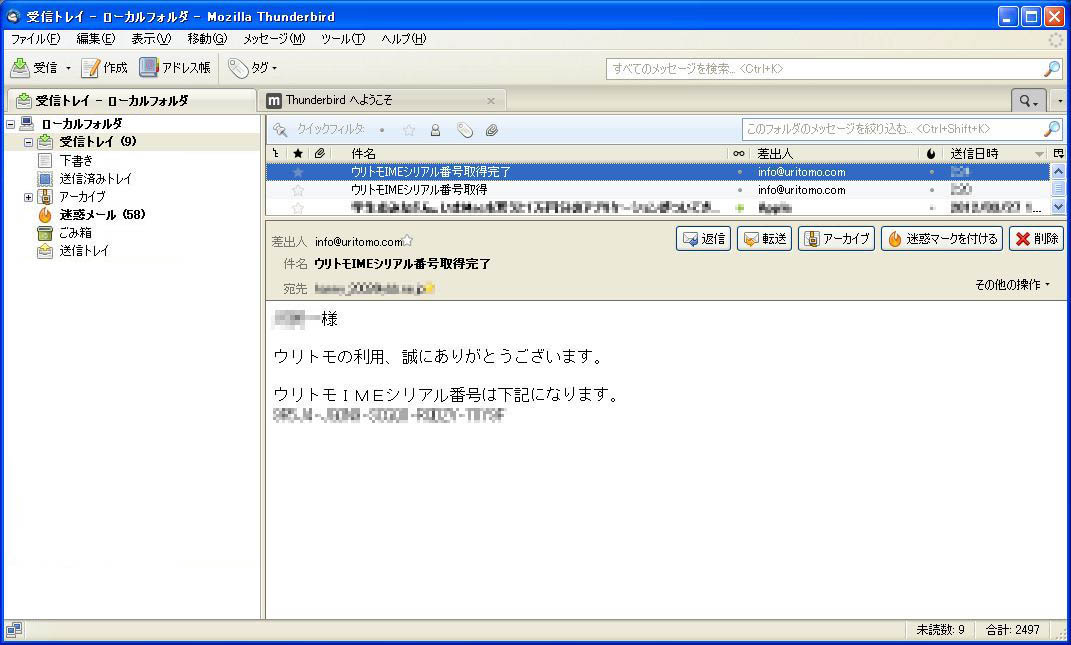The image size is (1071, 645).
Task: Open the メッセージ(M) menu
Action: [x=273, y=39]
